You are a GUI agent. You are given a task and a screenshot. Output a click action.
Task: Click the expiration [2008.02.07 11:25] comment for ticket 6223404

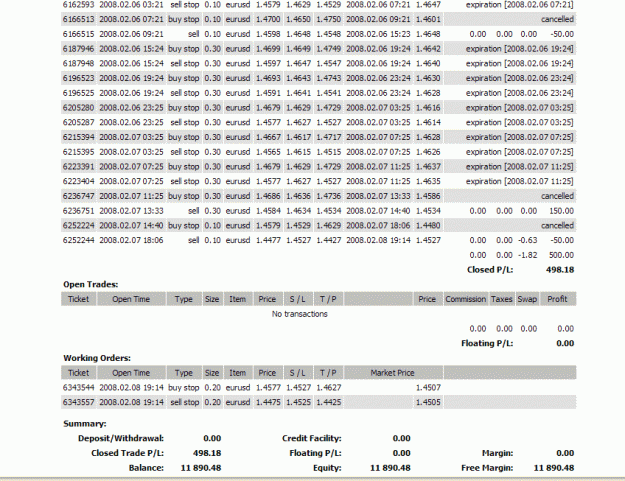519,181
